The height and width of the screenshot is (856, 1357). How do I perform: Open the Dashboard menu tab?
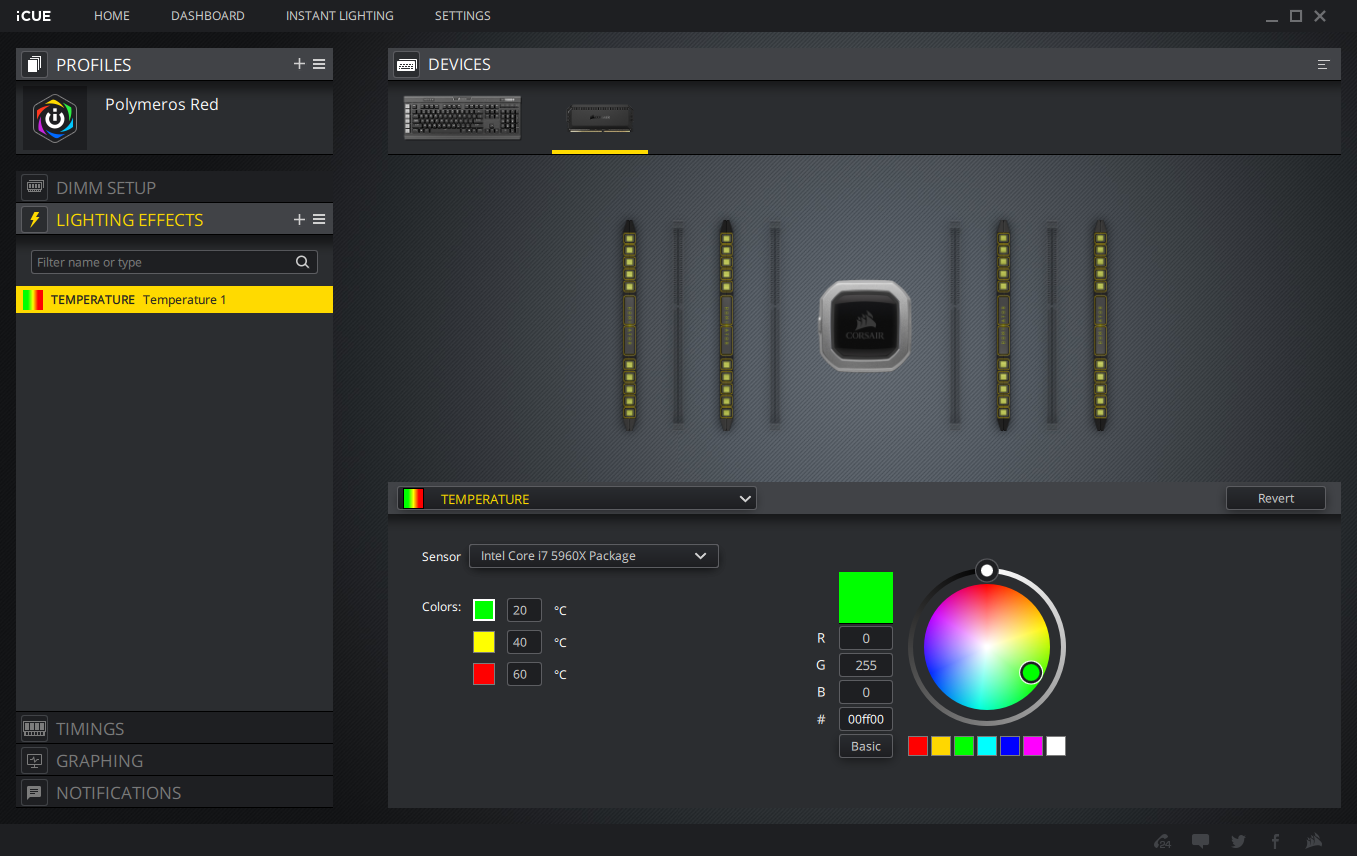pos(208,16)
